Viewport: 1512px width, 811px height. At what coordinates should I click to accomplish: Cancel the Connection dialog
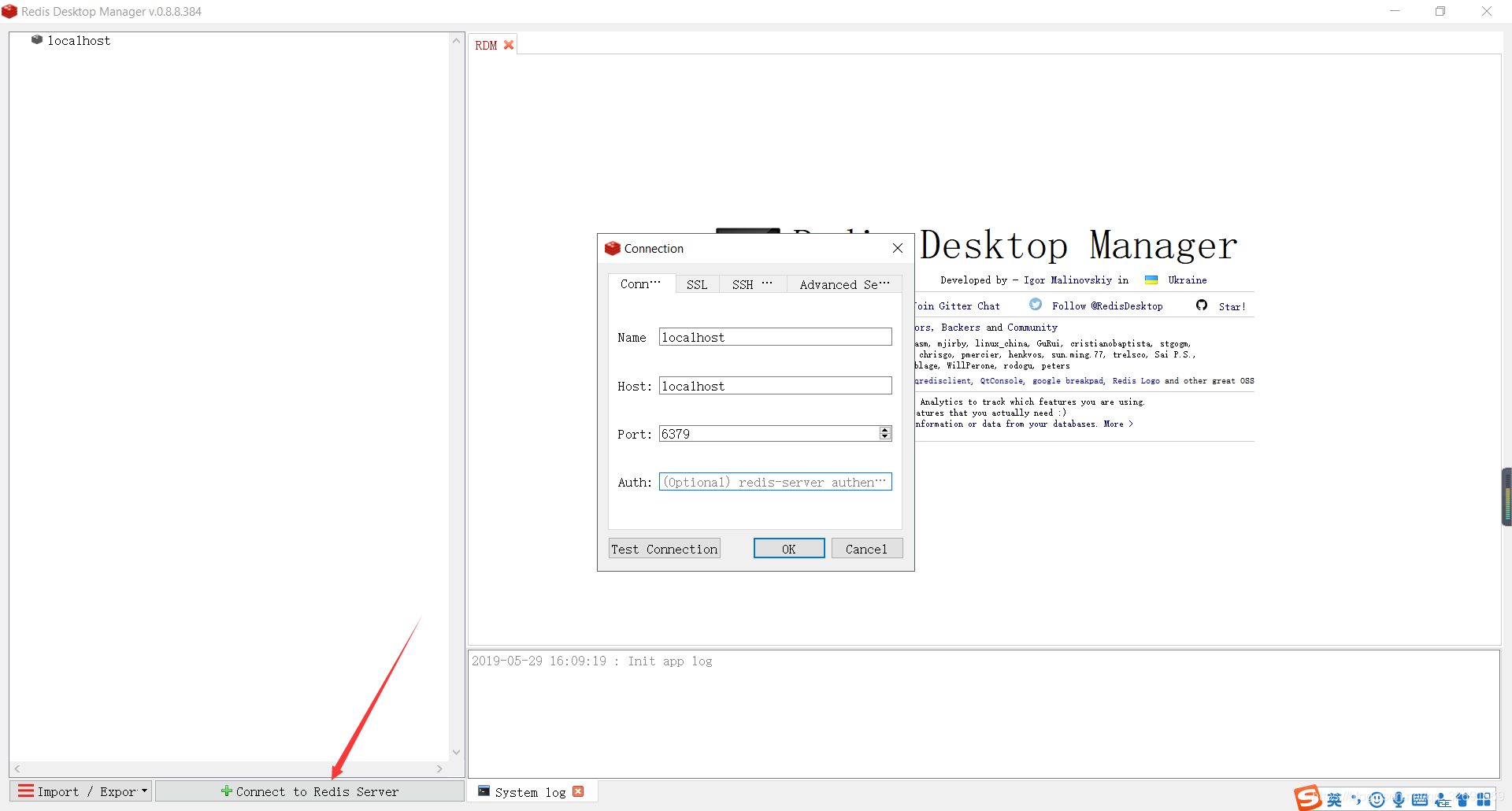click(x=866, y=549)
